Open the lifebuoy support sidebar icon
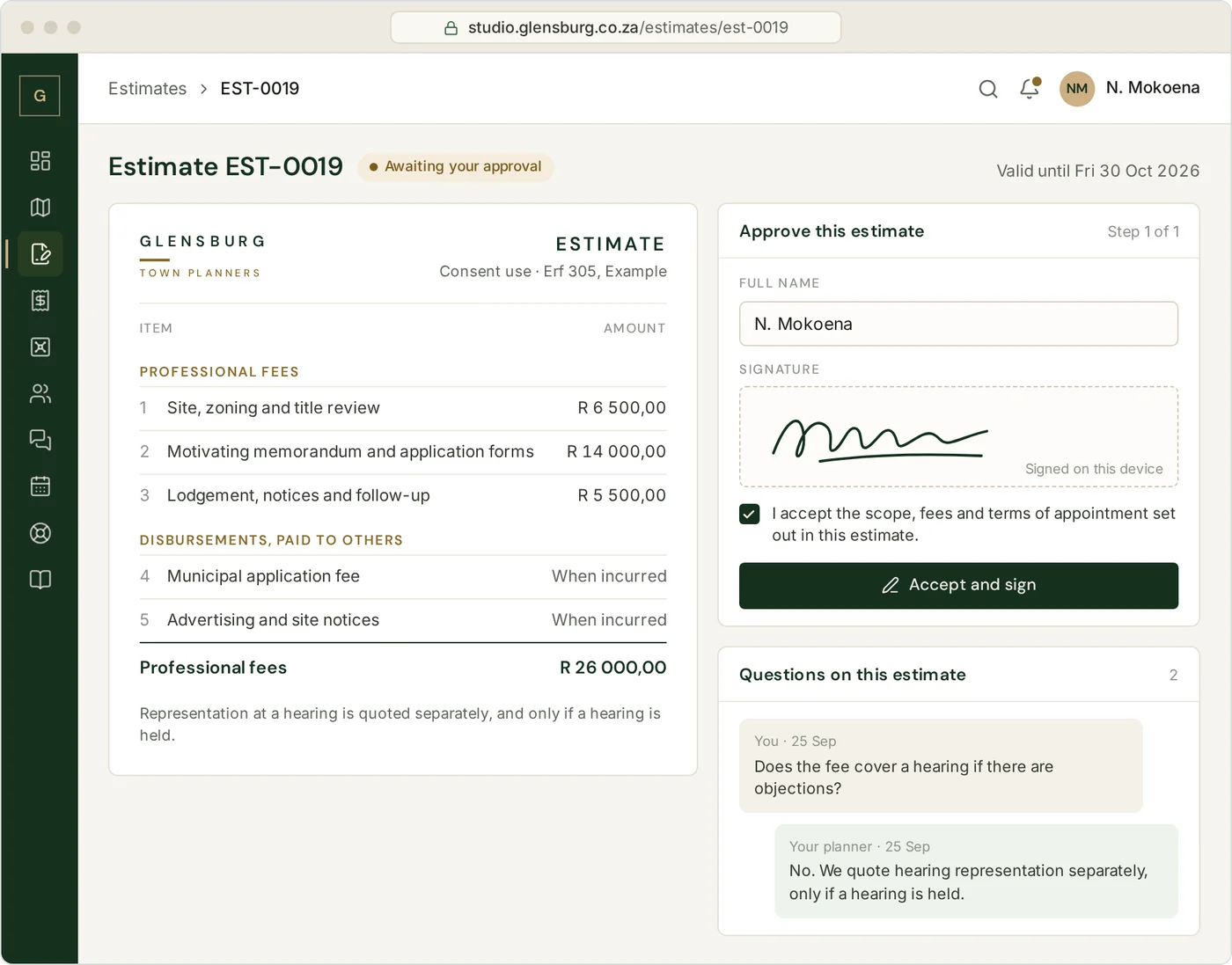 pos(40,533)
